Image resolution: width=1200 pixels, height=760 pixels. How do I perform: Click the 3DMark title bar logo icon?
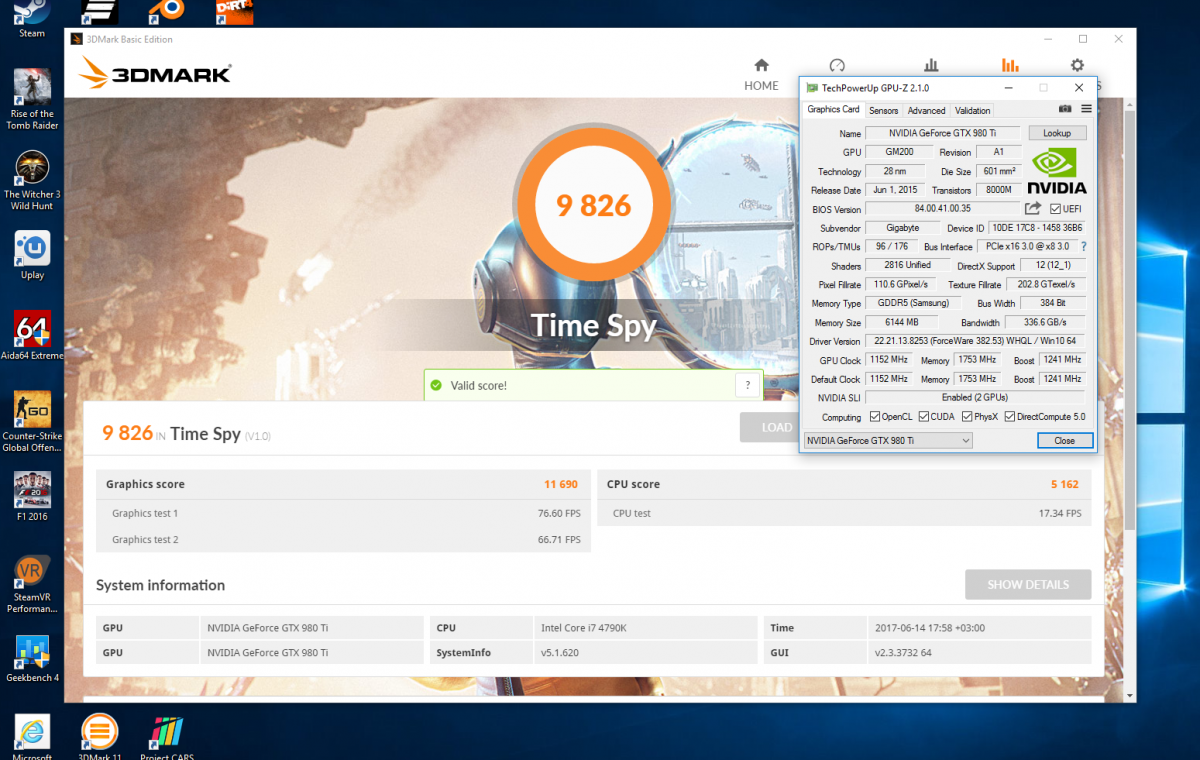pyautogui.click(x=77, y=39)
